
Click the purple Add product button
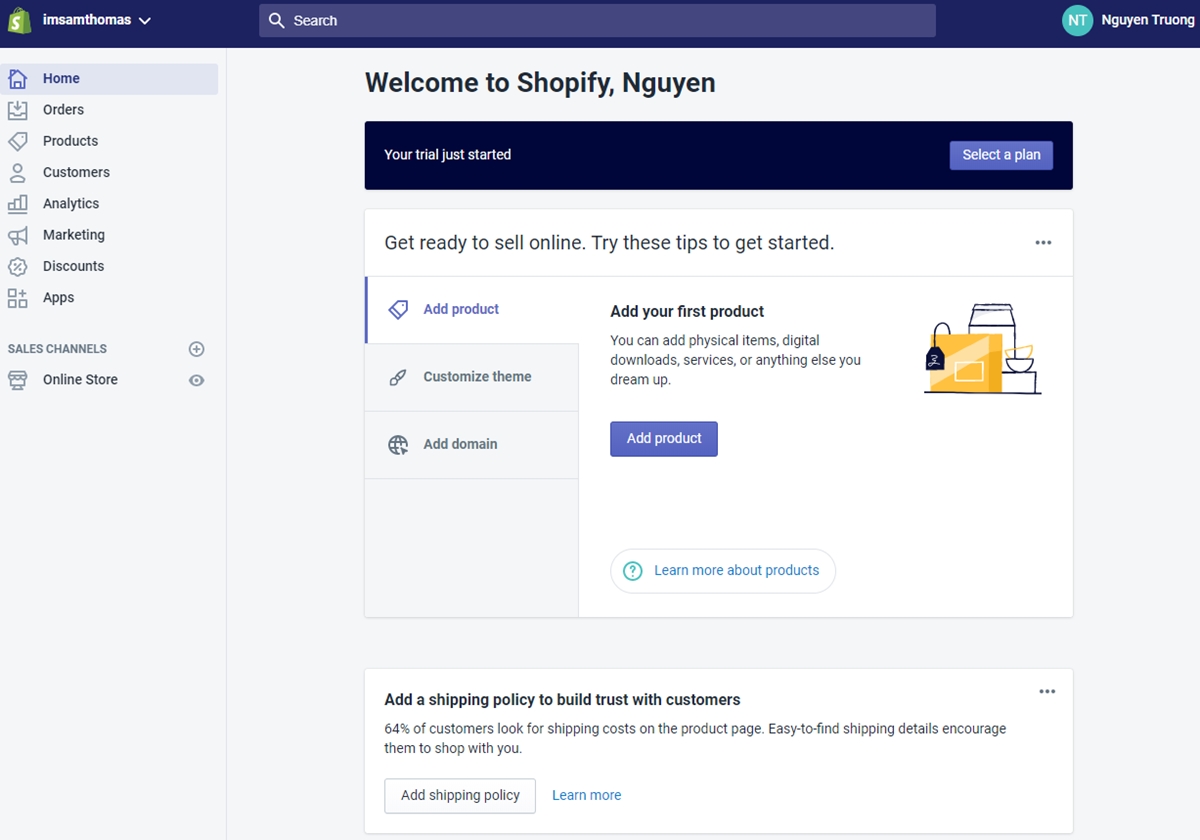point(664,439)
